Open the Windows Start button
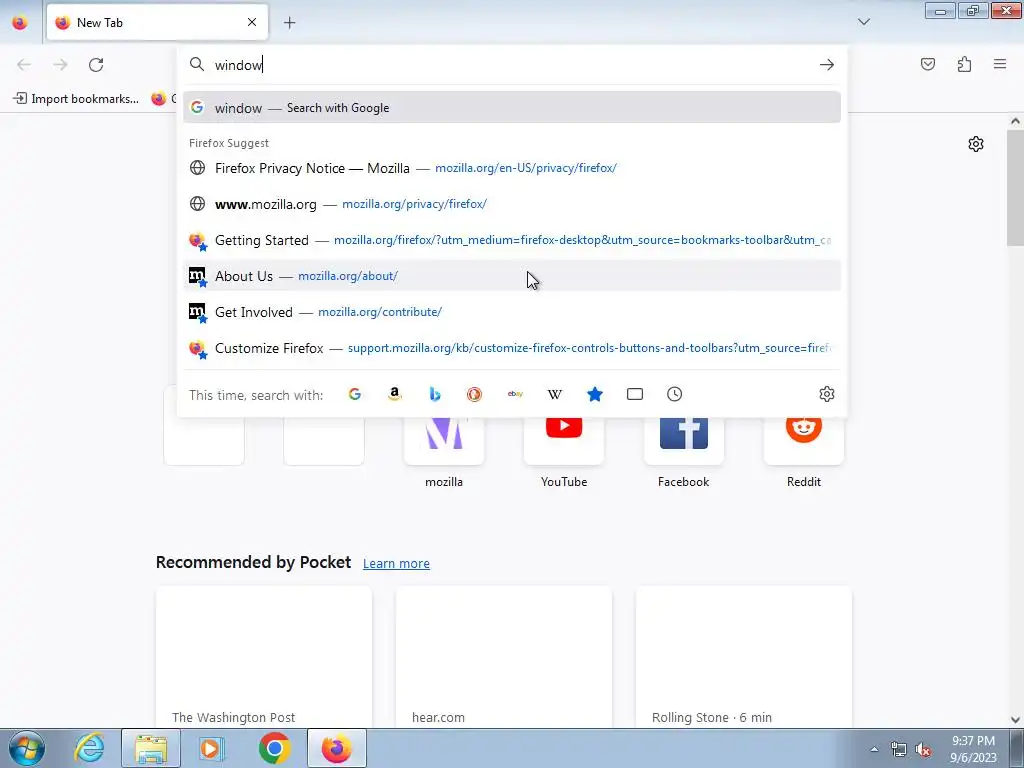Image resolution: width=1024 pixels, height=768 pixels. [x=26, y=748]
